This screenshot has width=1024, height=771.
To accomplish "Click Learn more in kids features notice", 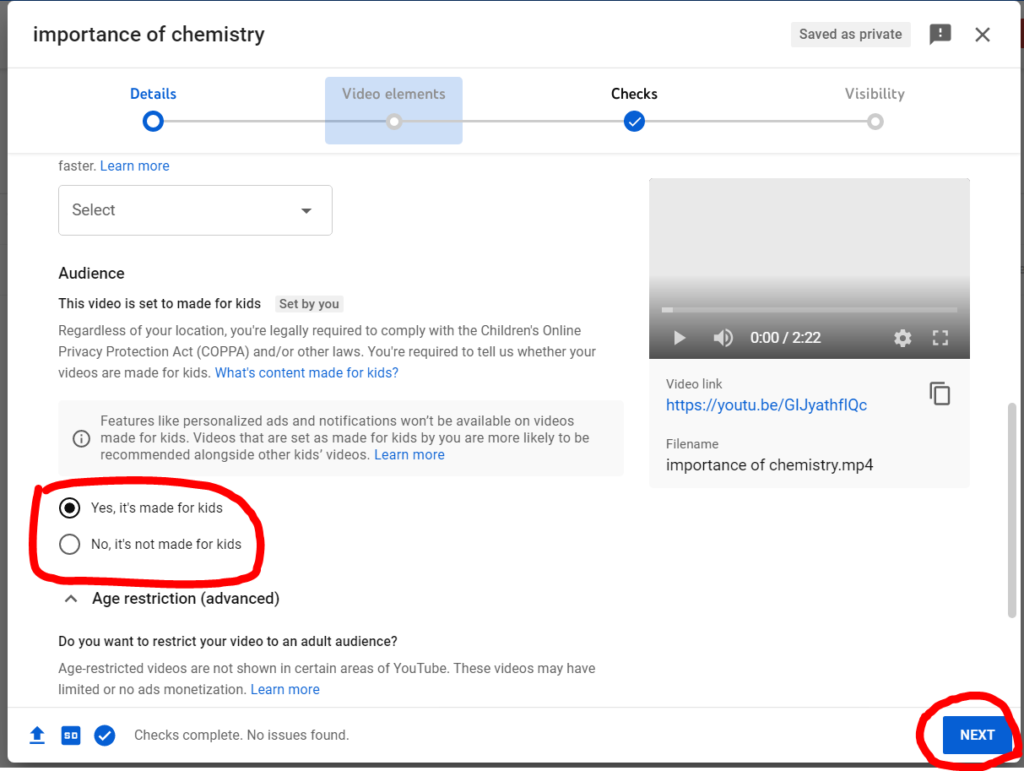I will coord(409,455).
